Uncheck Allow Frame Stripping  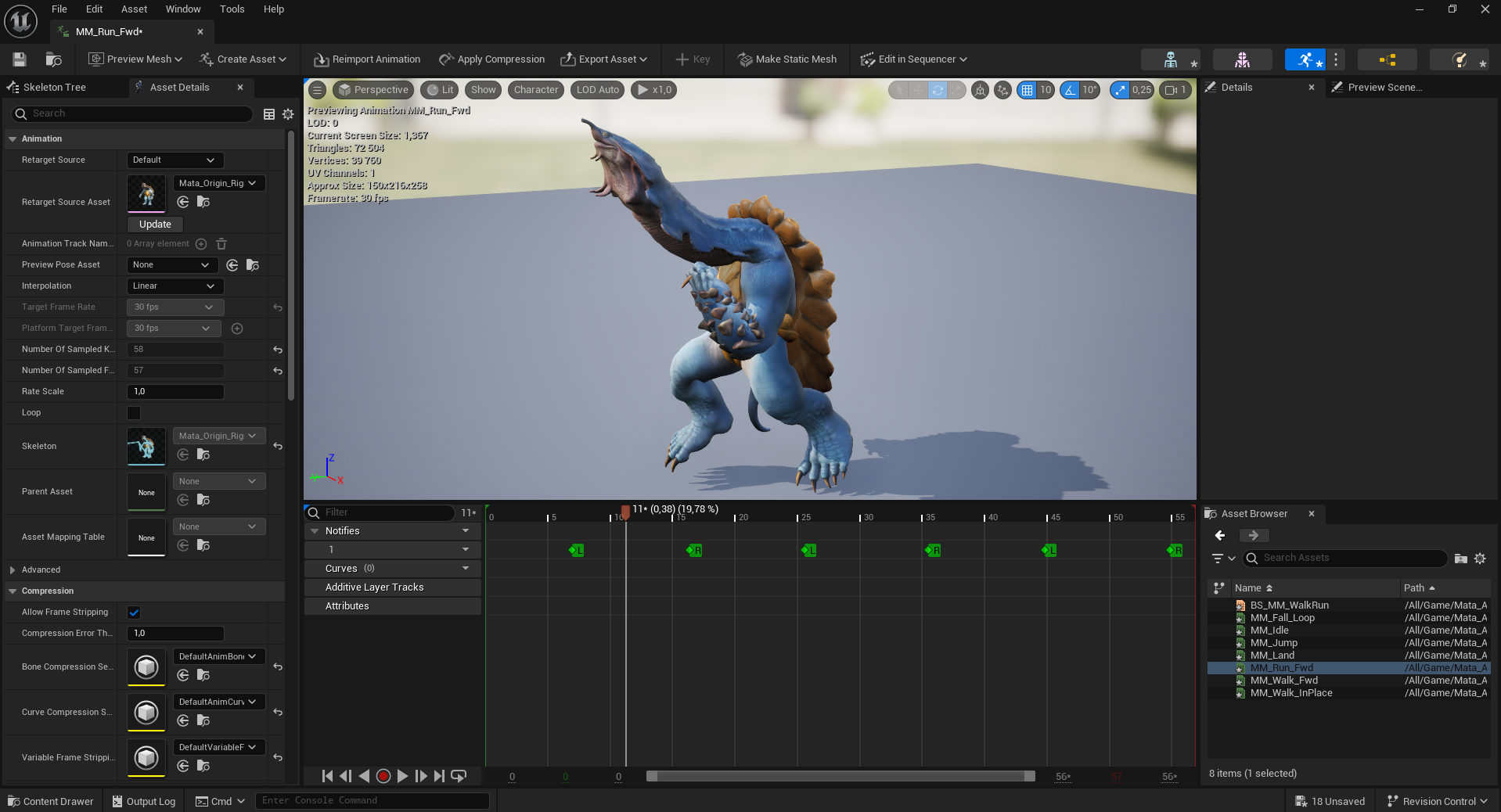point(134,613)
